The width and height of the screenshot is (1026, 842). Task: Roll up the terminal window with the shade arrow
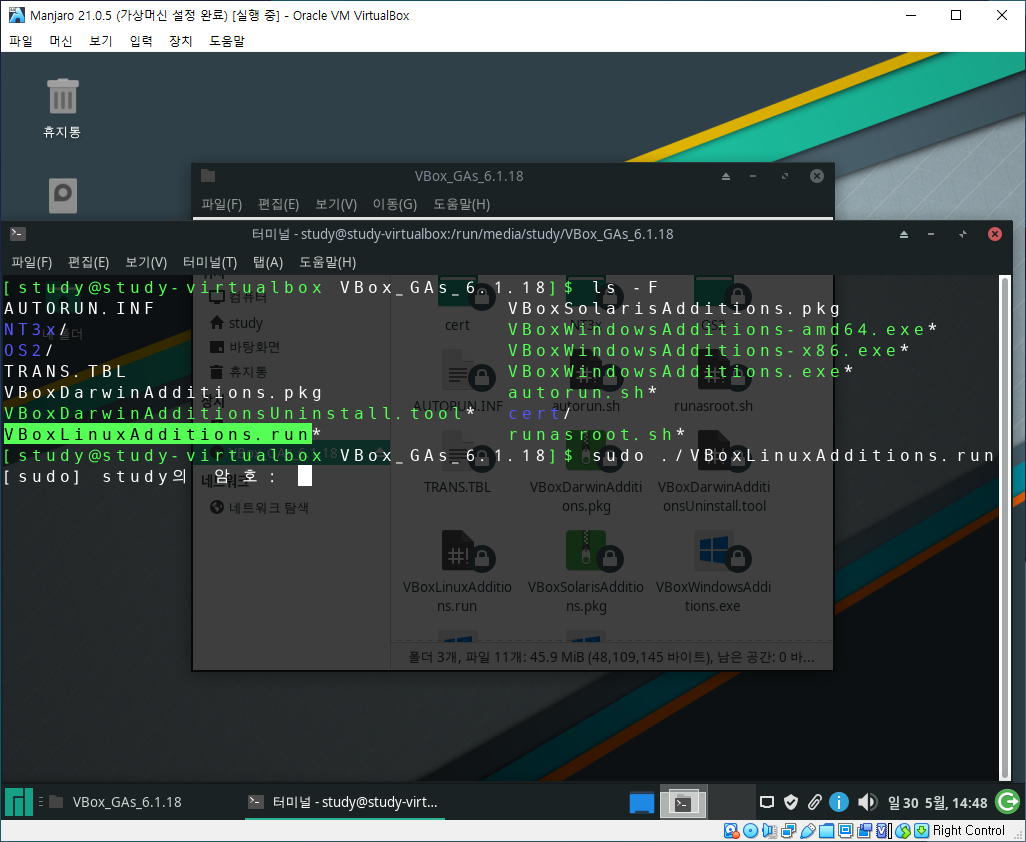[x=904, y=234]
